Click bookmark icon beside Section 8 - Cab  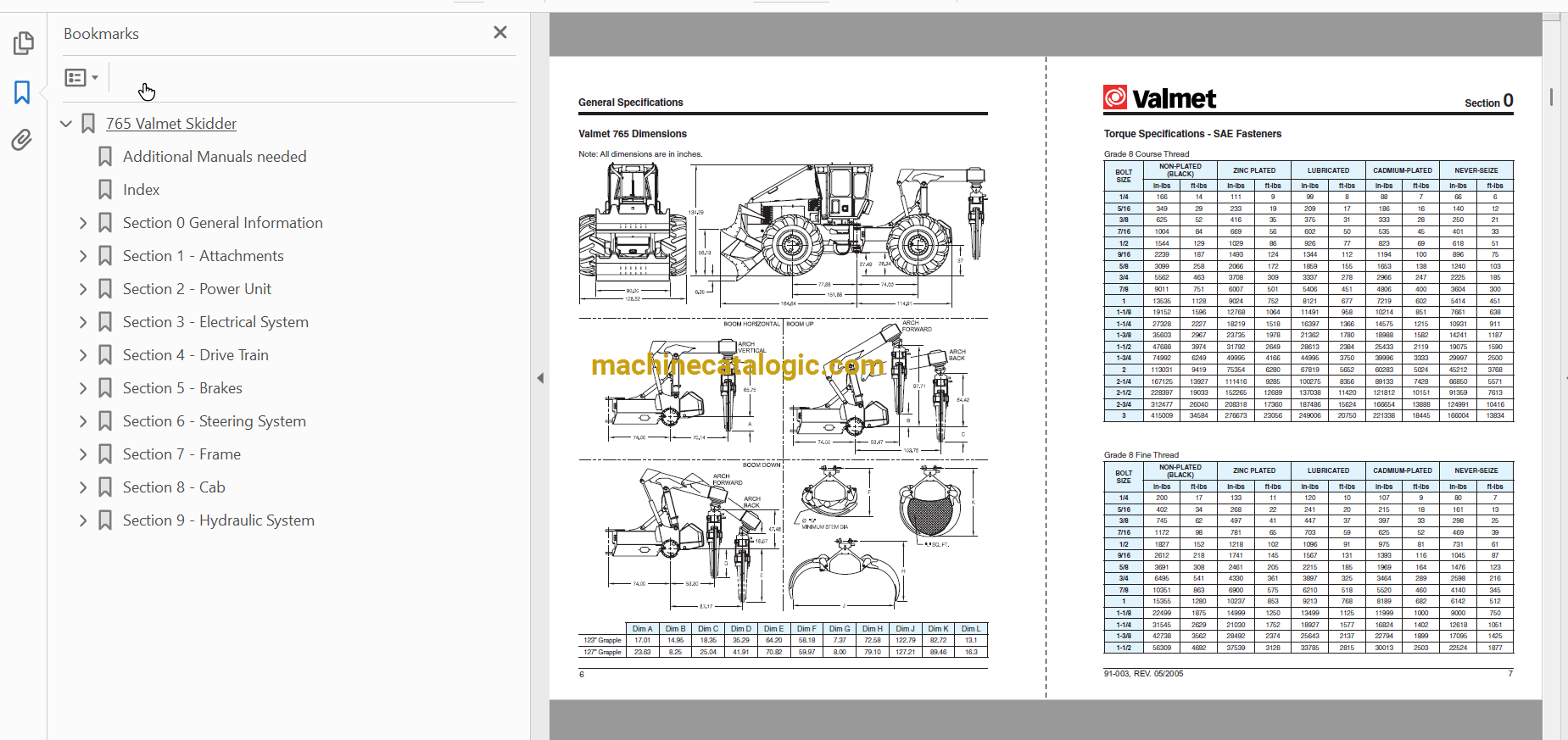[x=105, y=487]
